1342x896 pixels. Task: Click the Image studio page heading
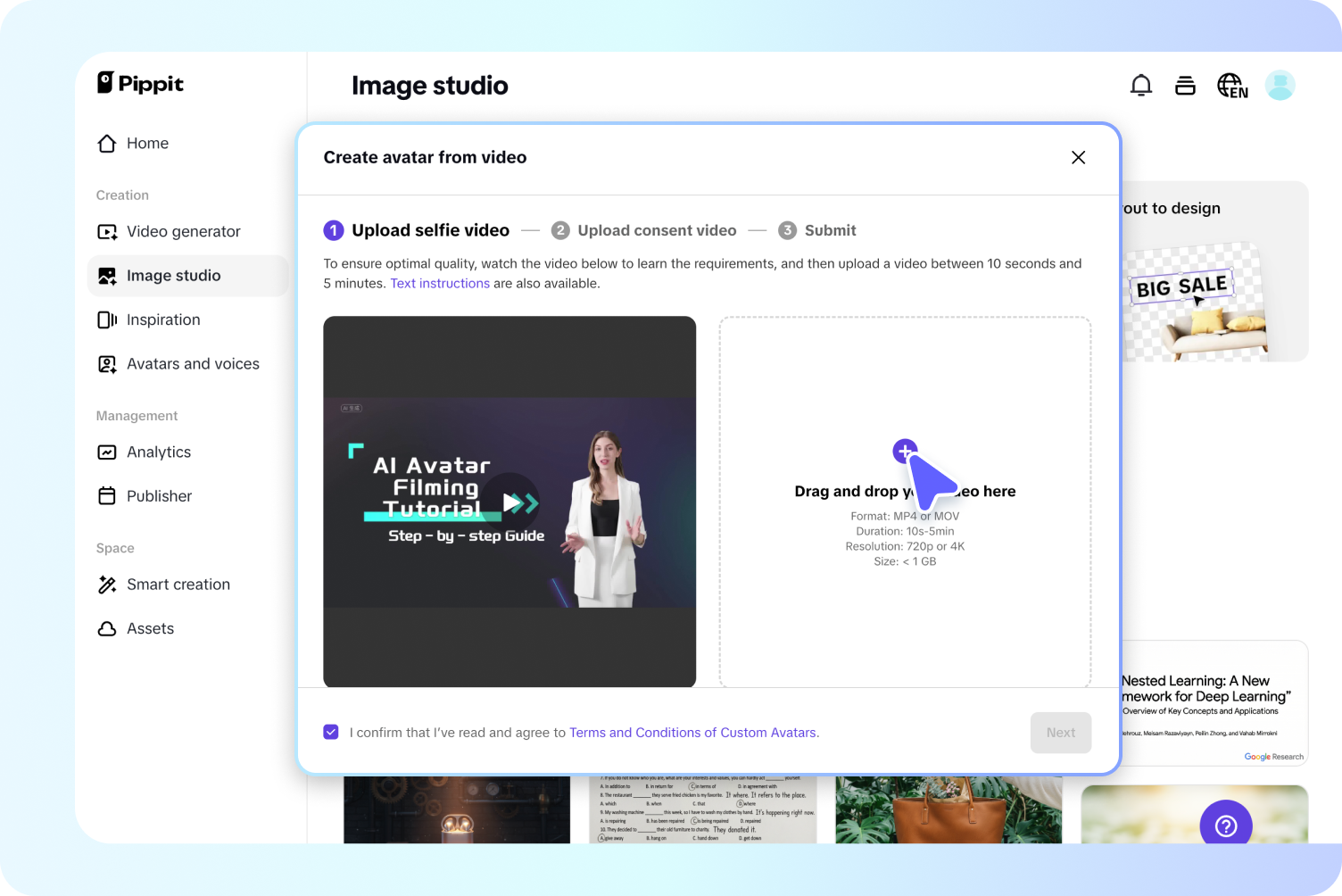430,86
